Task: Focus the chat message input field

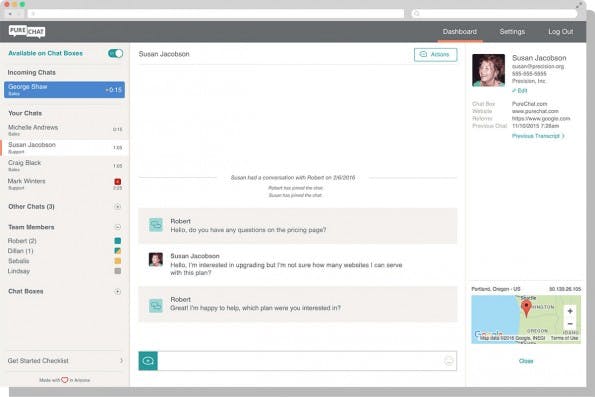Action: click(x=300, y=361)
